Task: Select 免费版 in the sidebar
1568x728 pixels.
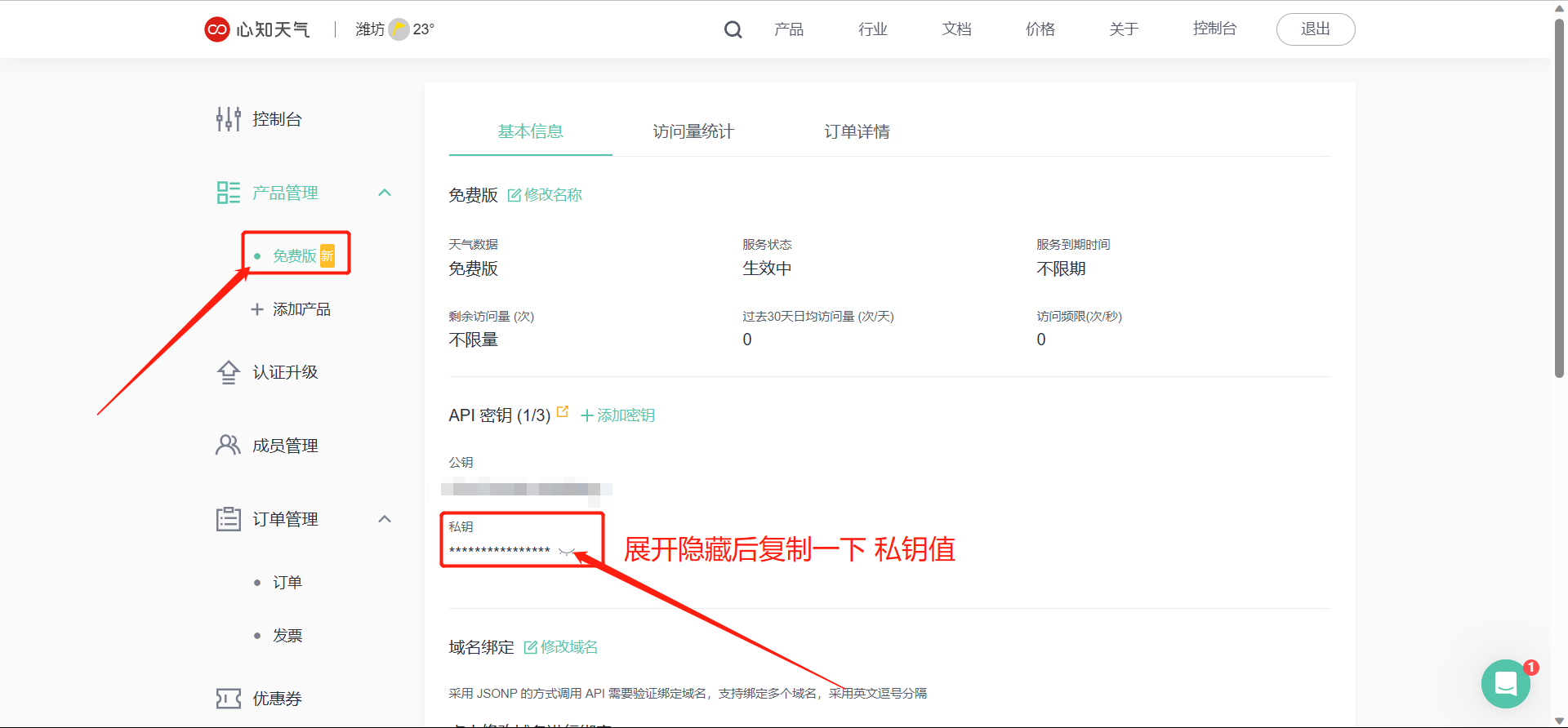Action: click(295, 255)
